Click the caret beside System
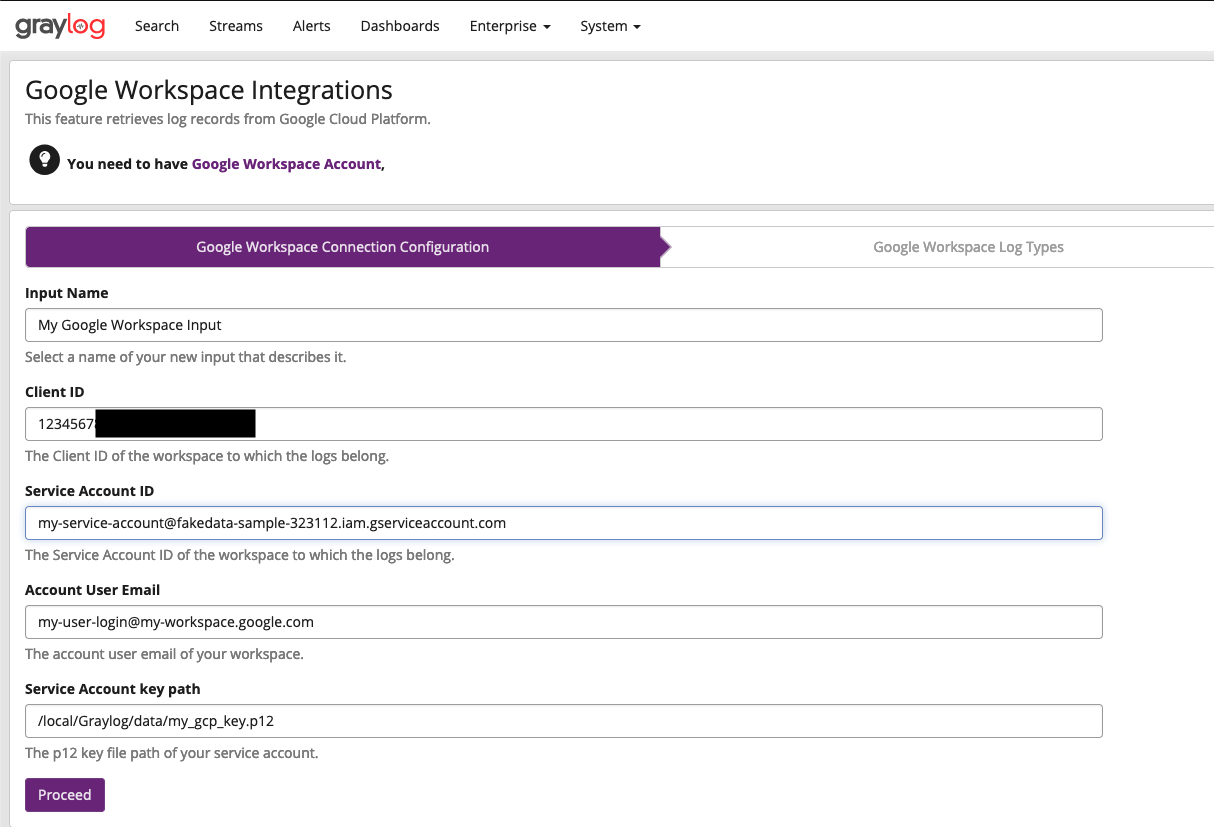The height and width of the screenshot is (827, 1214). pyautogui.click(x=637, y=26)
